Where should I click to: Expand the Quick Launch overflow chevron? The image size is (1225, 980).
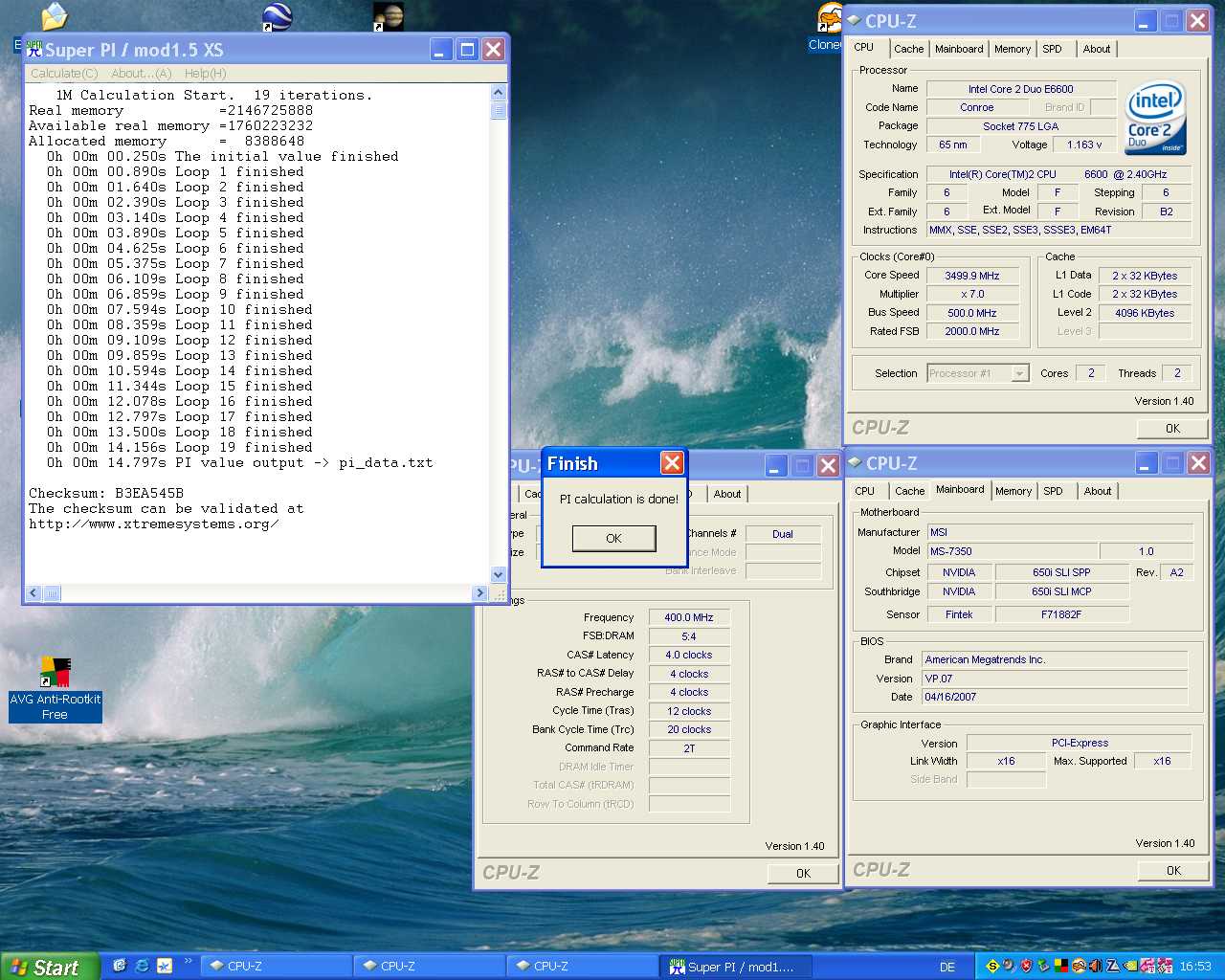(x=188, y=961)
